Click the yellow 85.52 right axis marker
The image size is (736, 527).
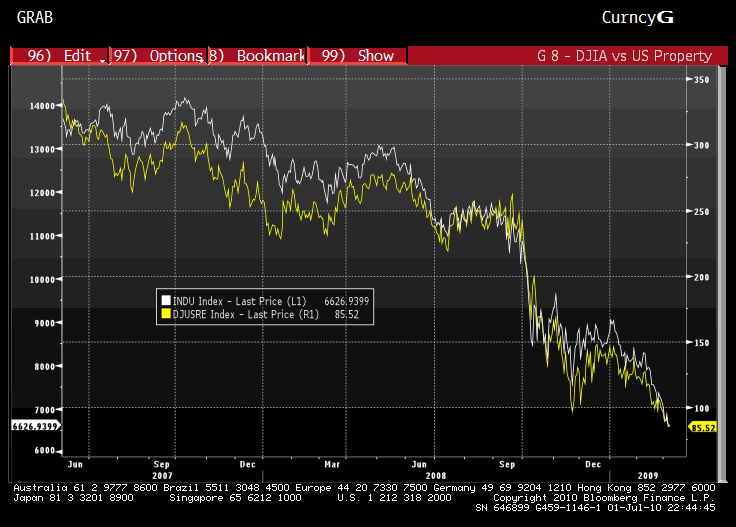703,428
